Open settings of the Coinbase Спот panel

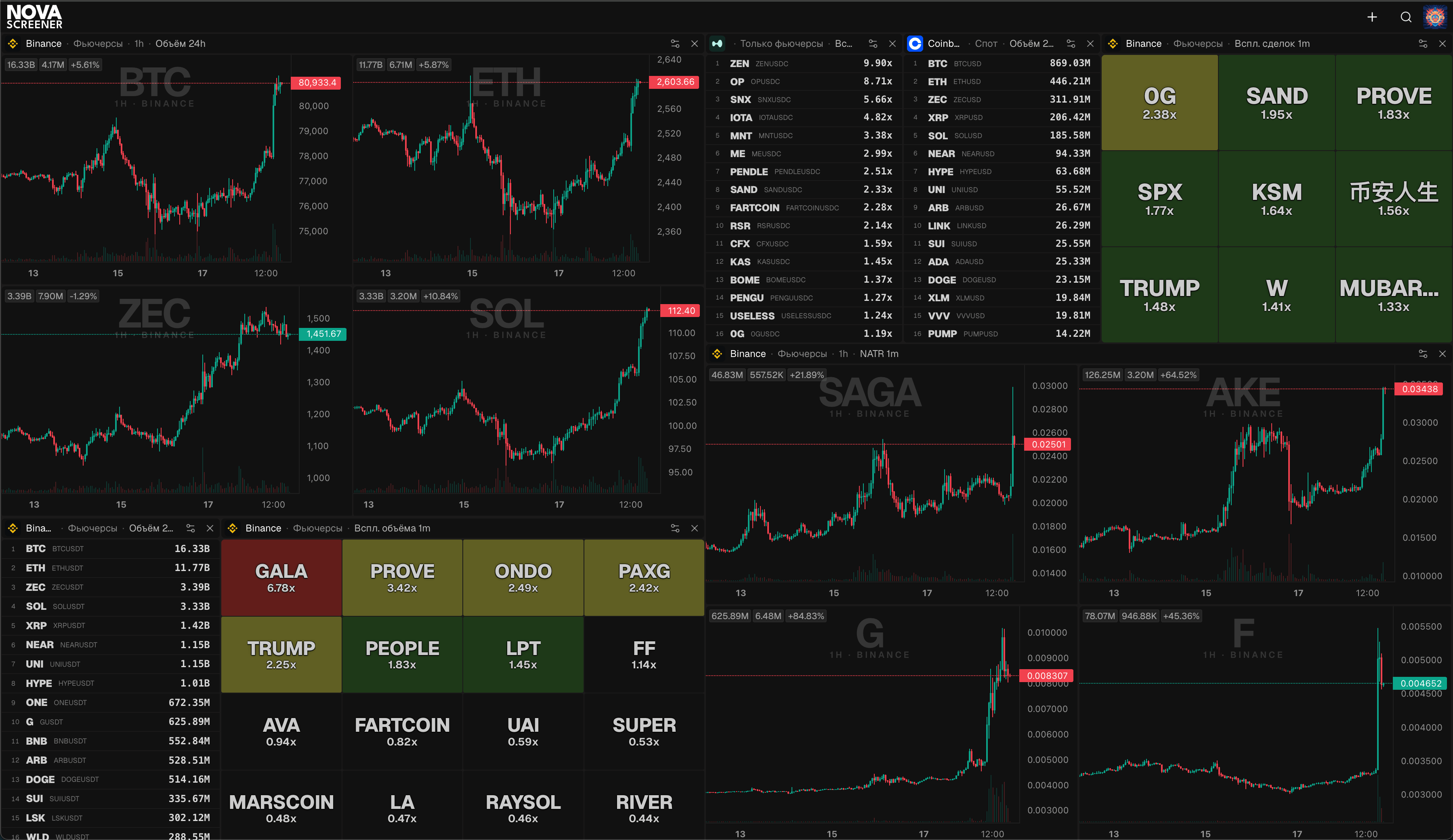point(1070,44)
